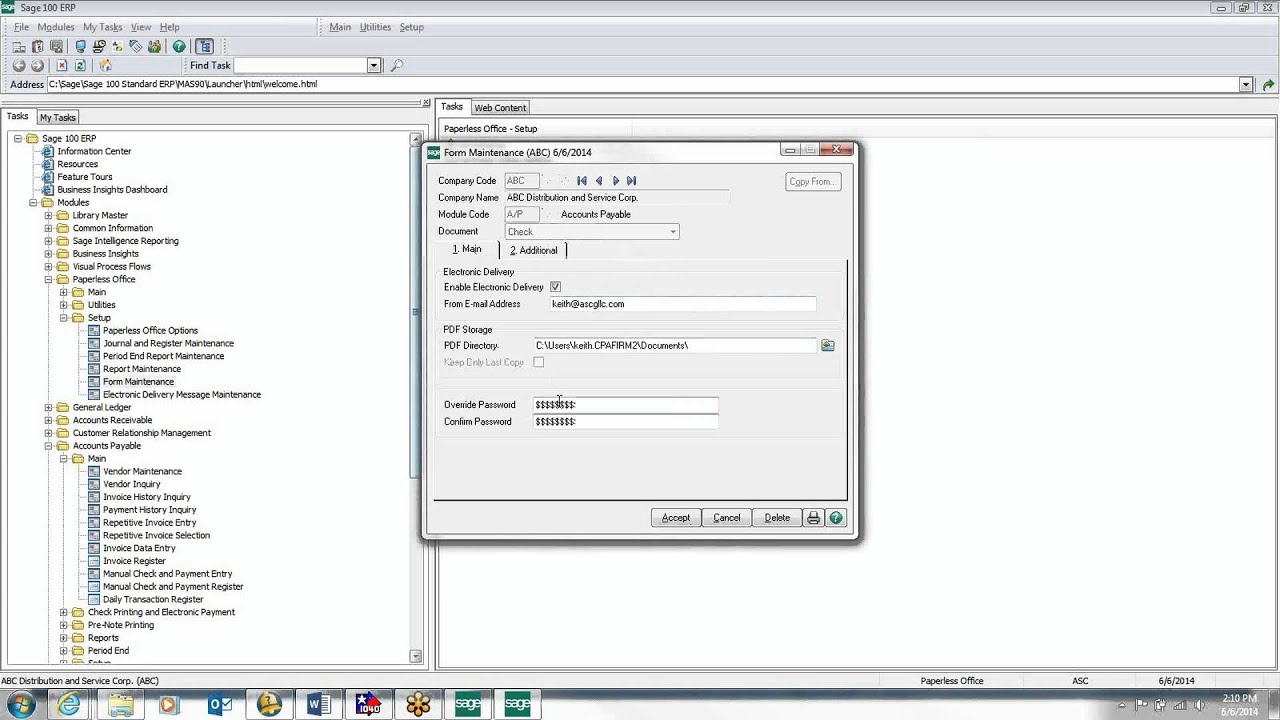Expand the Accounts Receivable tree folder
1280x720 pixels.
pos(48,421)
